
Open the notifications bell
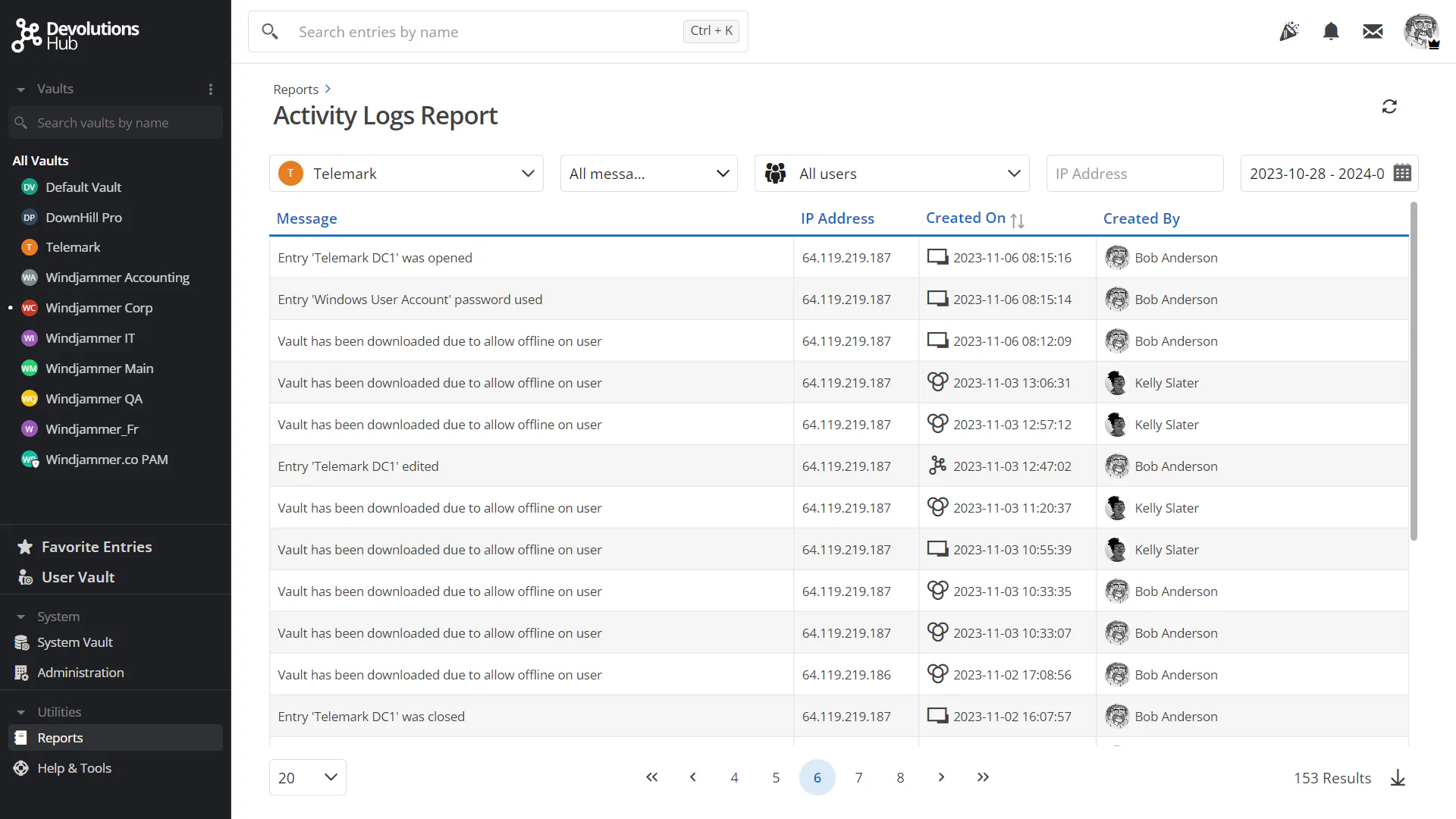1331,31
